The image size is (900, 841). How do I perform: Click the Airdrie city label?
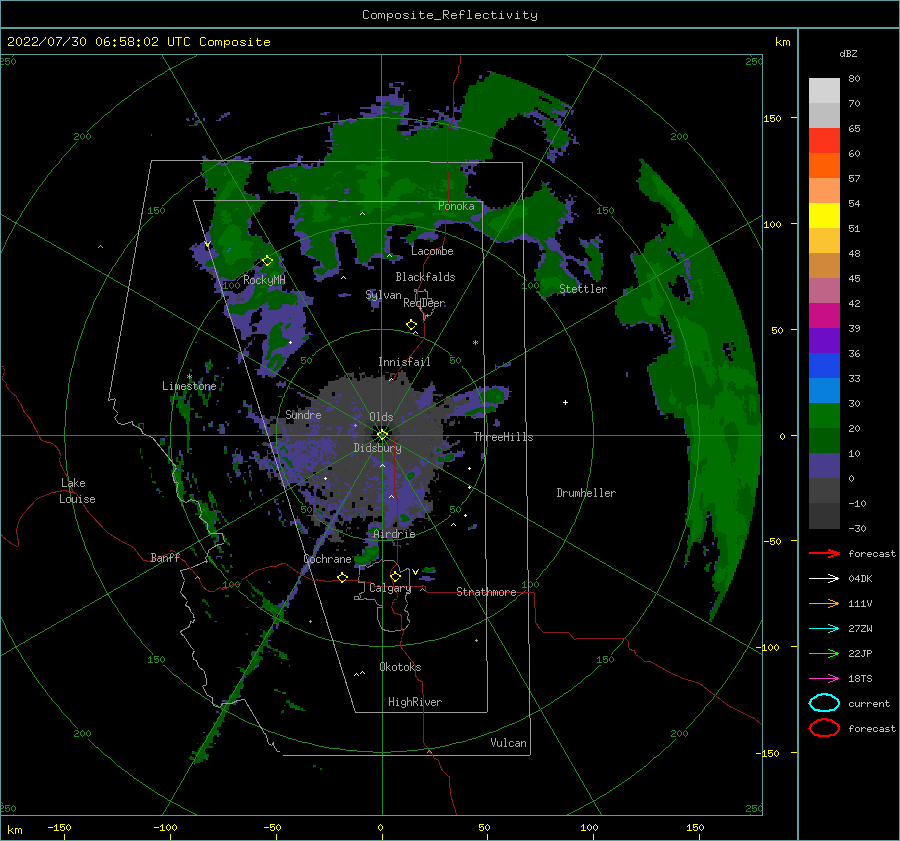click(x=394, y=534)
